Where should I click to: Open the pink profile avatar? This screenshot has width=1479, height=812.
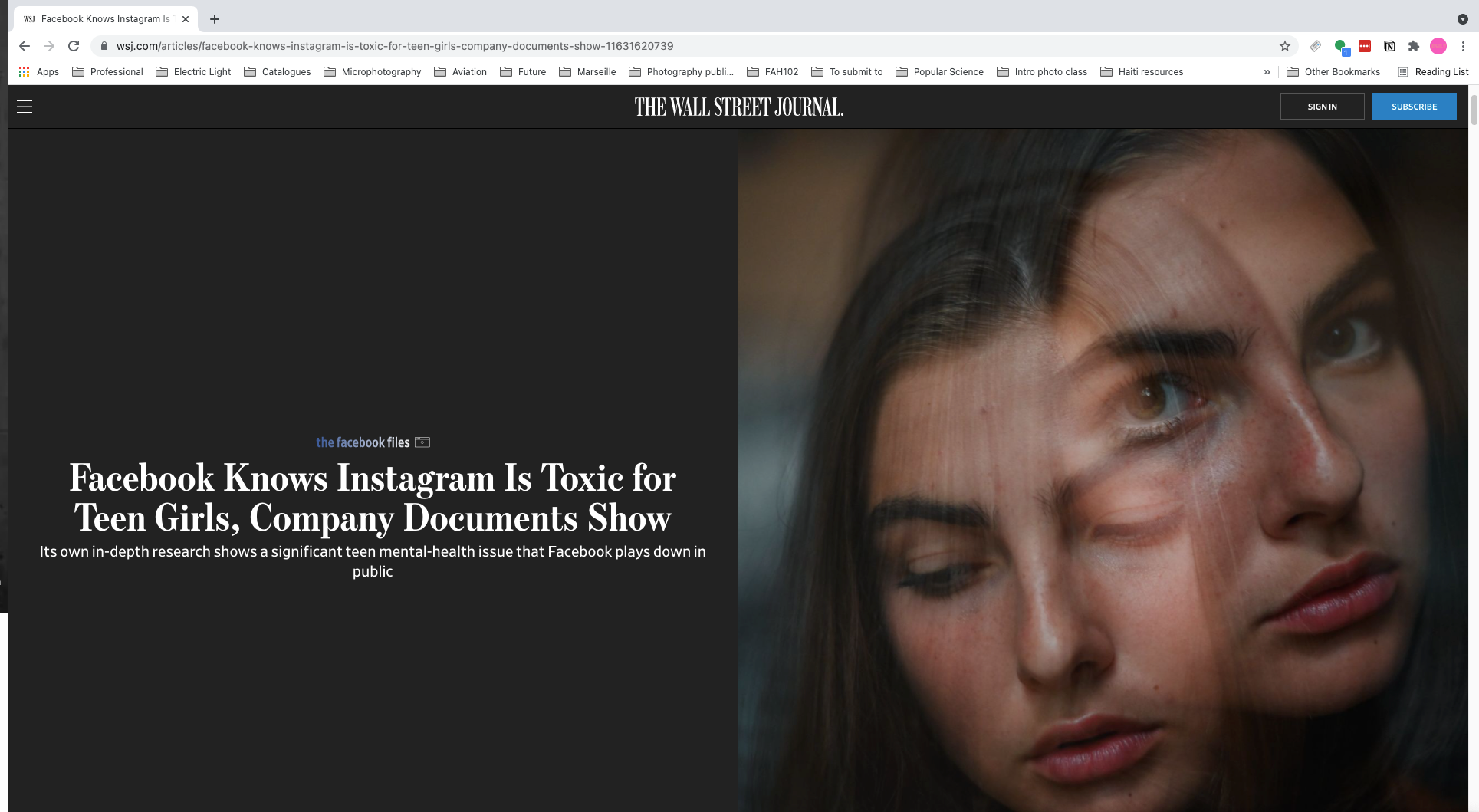[1438, 46]
